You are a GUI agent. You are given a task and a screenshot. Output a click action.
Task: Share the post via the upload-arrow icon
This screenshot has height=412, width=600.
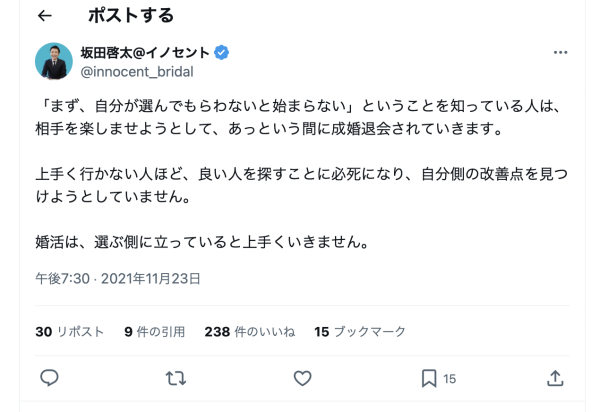[x=556, y=378]
